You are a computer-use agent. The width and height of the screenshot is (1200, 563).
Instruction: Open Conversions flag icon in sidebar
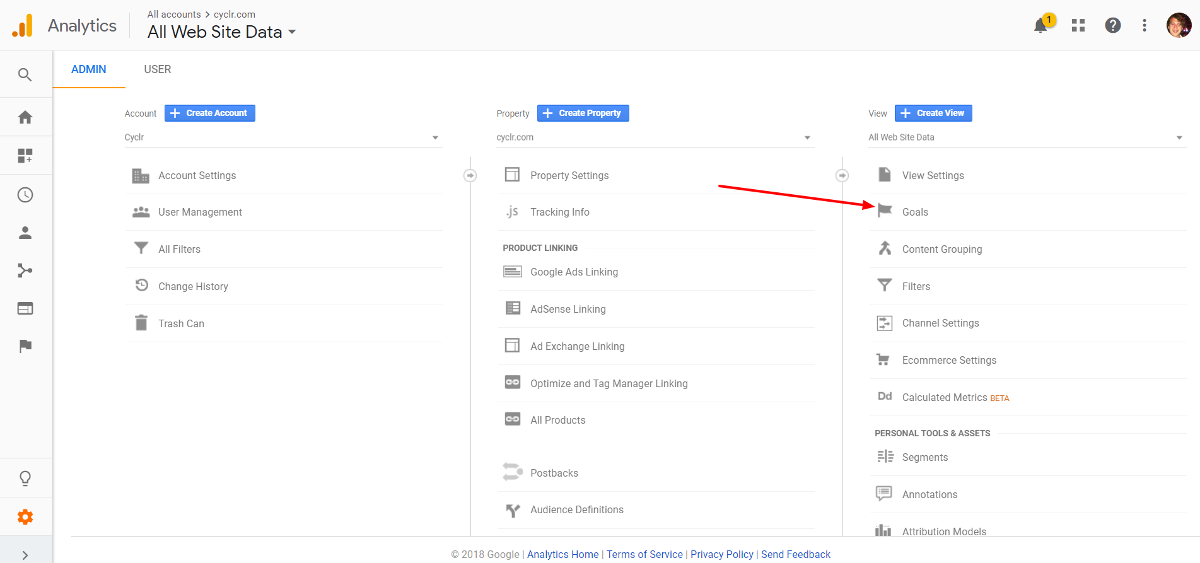[25, 347]
